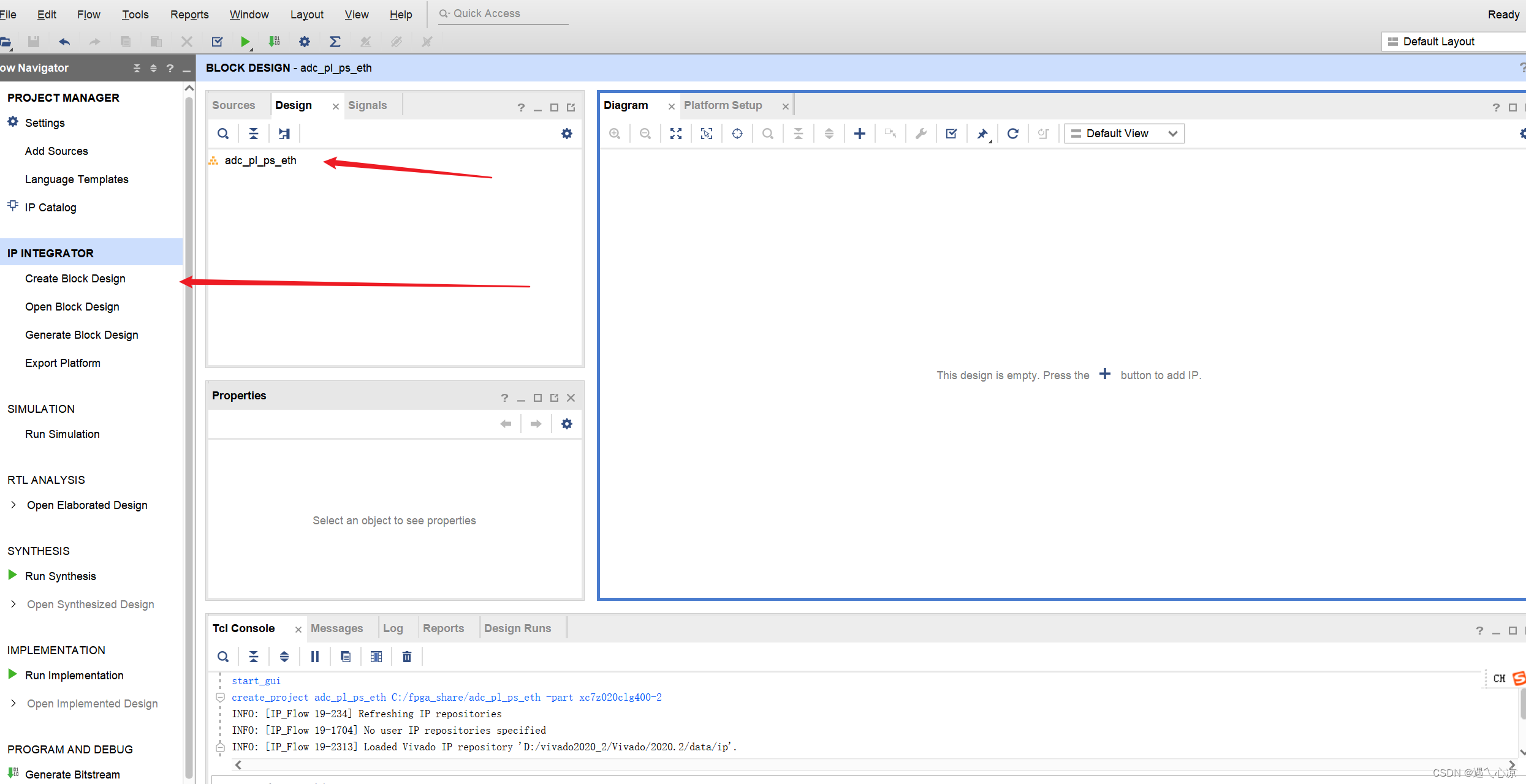The width and height of the screenshot is (1526, 784).
Task: Click Run Simulation
Action: (63, 434)
